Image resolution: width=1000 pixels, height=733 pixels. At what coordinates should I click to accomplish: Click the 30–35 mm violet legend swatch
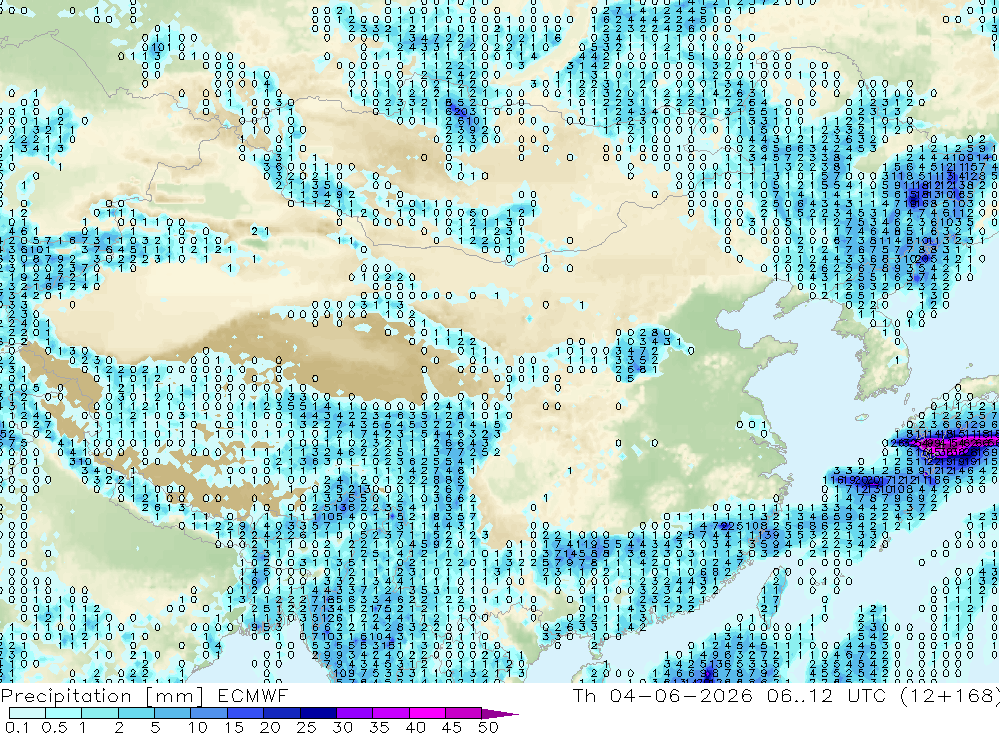click(x=355, y=713)
